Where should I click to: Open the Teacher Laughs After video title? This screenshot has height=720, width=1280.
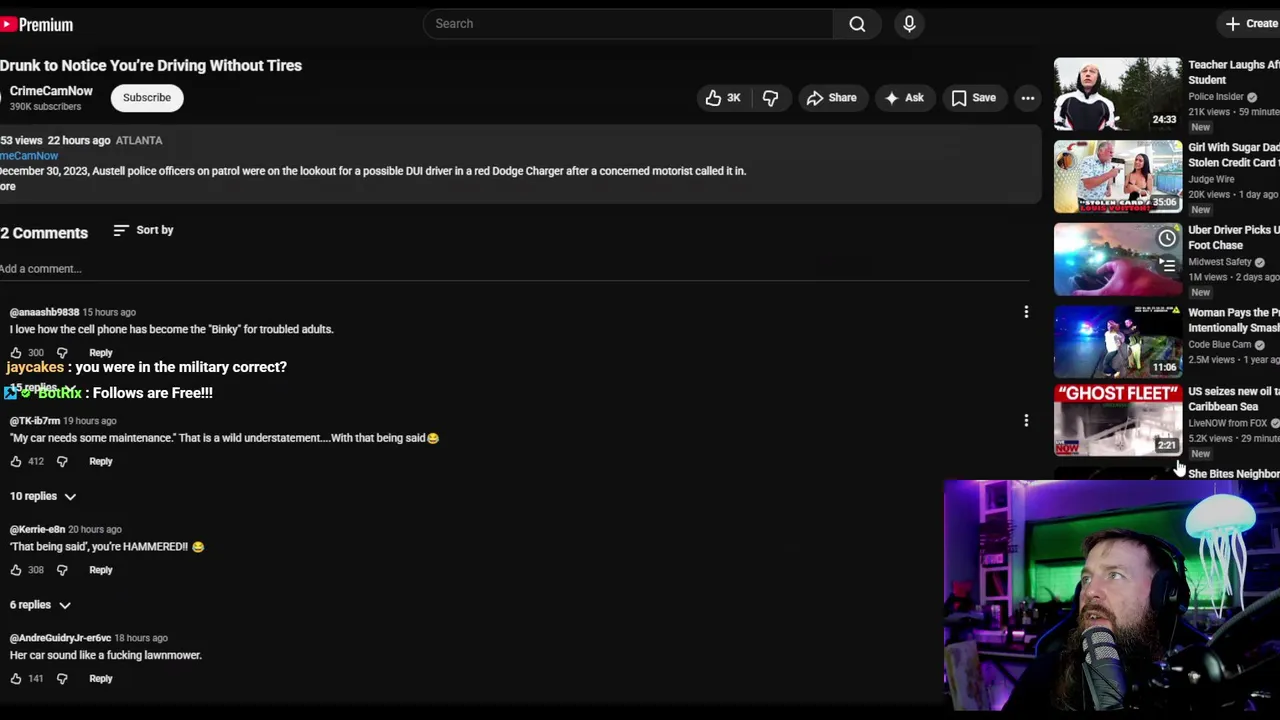tap(1234, 73)
